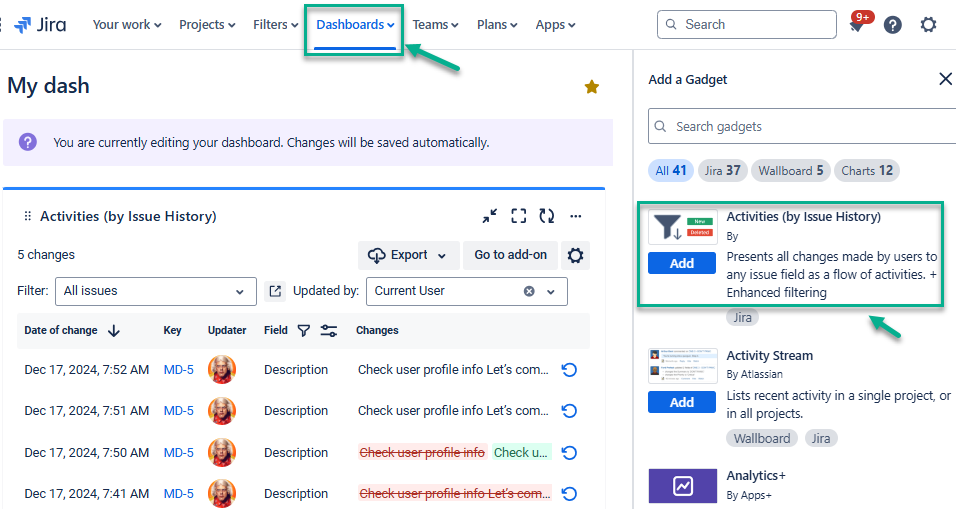Click the info question icon in editing banner
The width and height of the screenshot is (956, 509).
(x=27, y=142)
